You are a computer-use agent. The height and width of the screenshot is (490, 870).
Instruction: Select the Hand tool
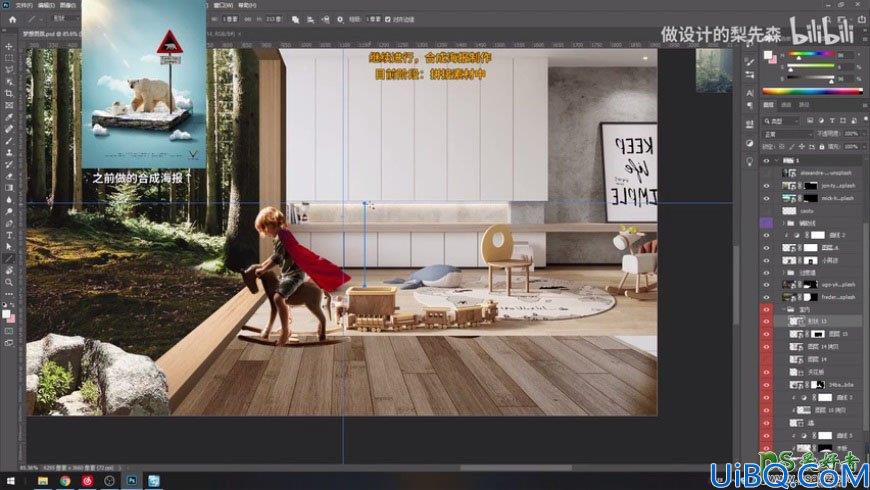(9, 270)
